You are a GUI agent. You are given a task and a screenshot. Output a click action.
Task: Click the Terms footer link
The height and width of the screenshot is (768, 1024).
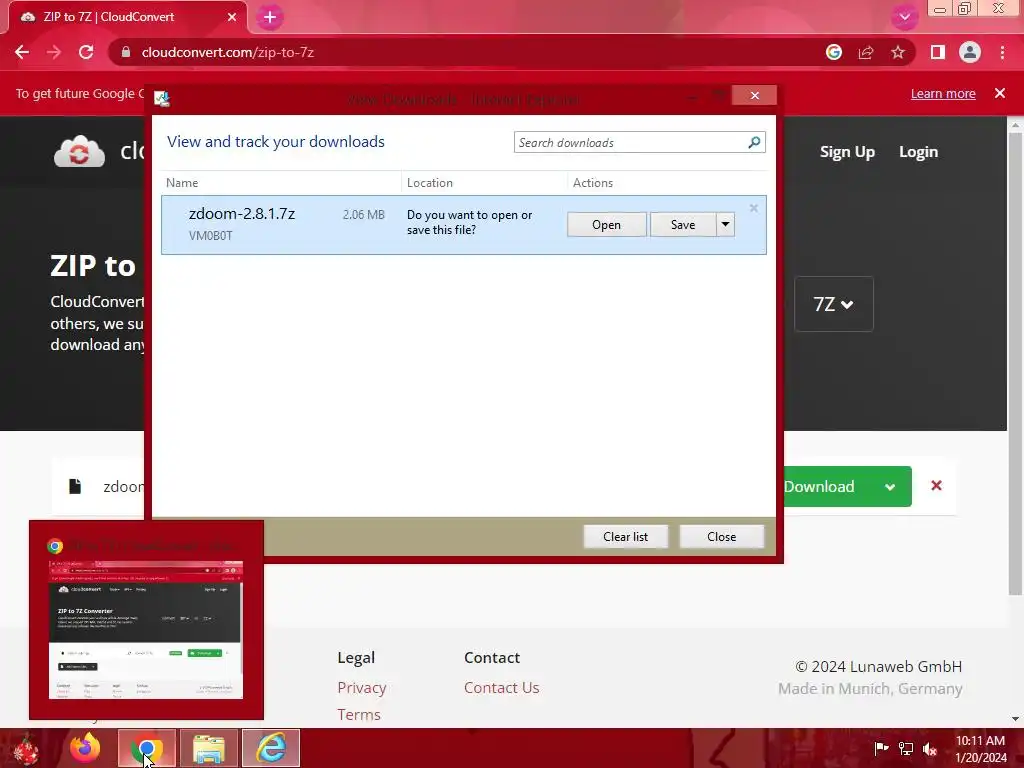(x=359, y=714)
